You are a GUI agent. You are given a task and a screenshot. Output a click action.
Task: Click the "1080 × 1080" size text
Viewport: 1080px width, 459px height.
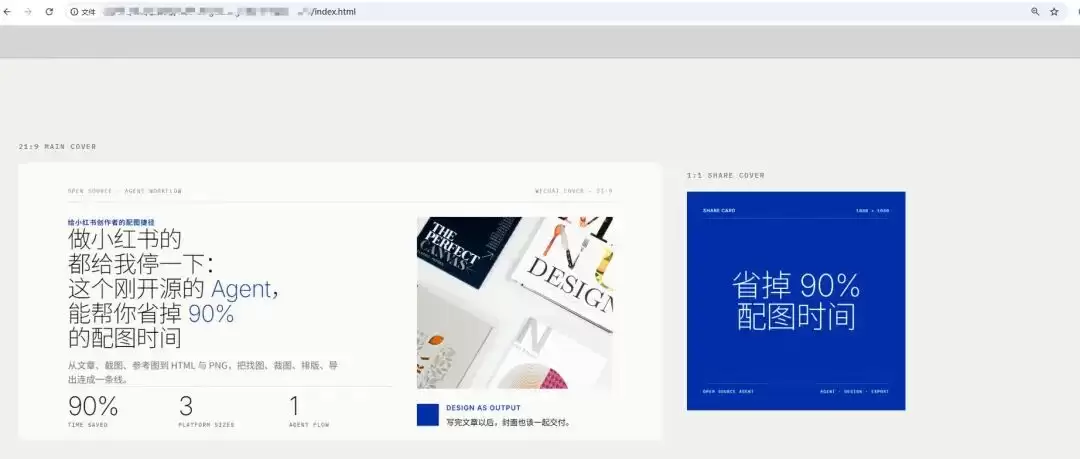(873, 210)
